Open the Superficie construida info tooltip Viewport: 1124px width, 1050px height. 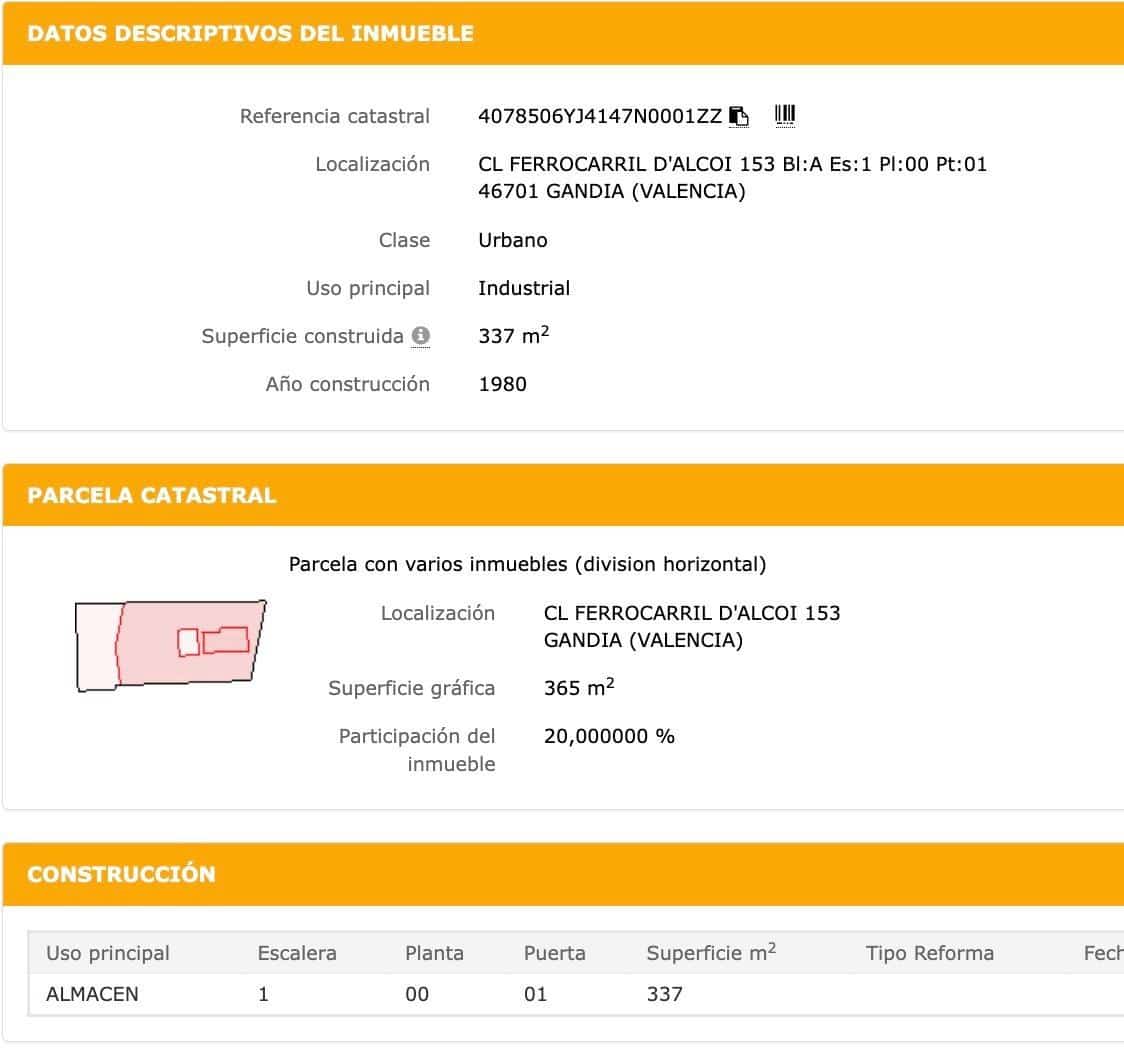tap(419, 334)
